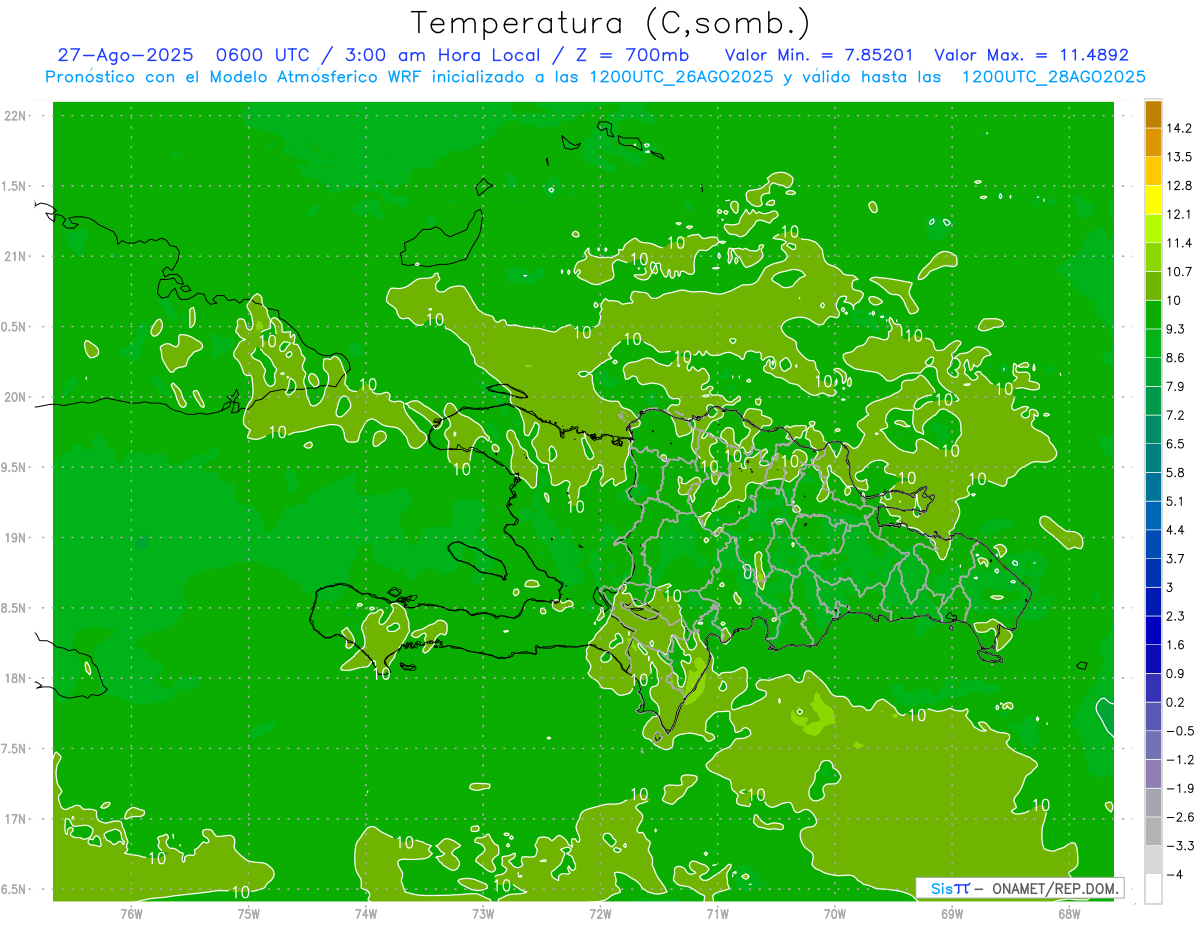Image resolution: width=1200 pixels, height=927 pixels.
Task: Click the "10.7" color scale label
Action: [x=1179, y=272]
